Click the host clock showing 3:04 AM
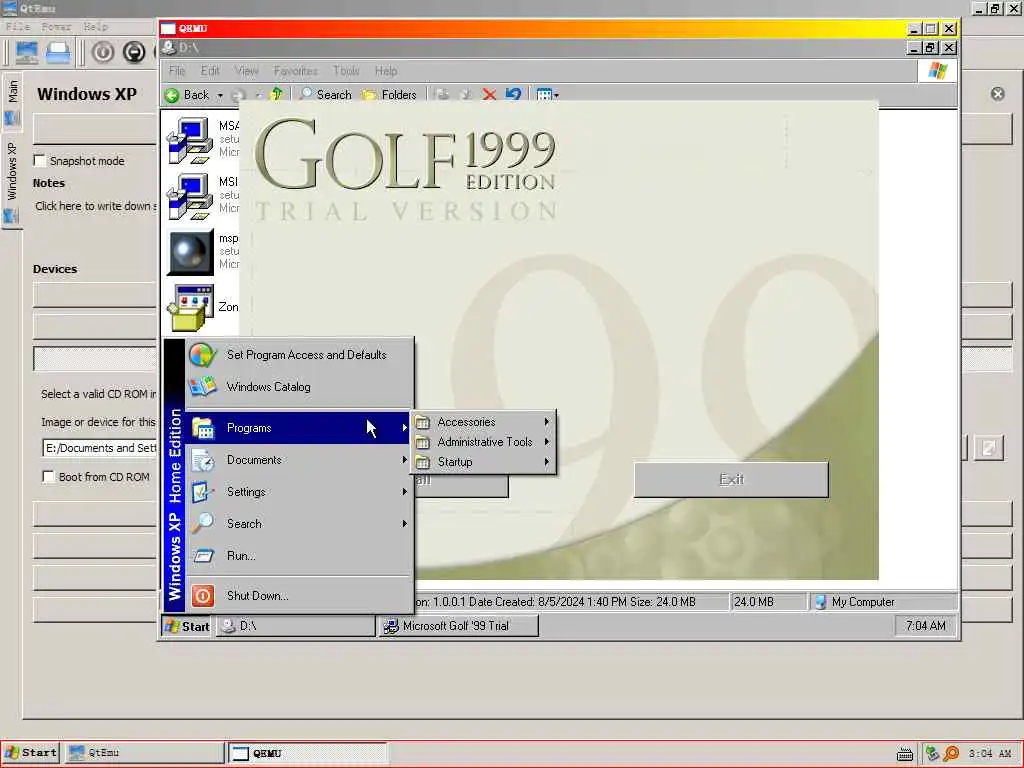Viewport: 1024px width, 768px height. (x=989, y=754)
